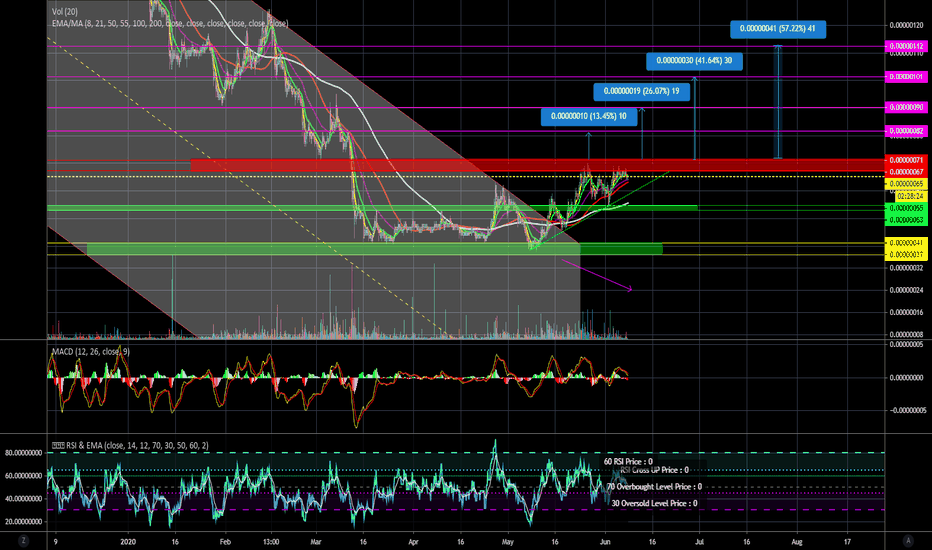
Task: Click the 0.00000037 yellow price label
Action: [906, 254]
